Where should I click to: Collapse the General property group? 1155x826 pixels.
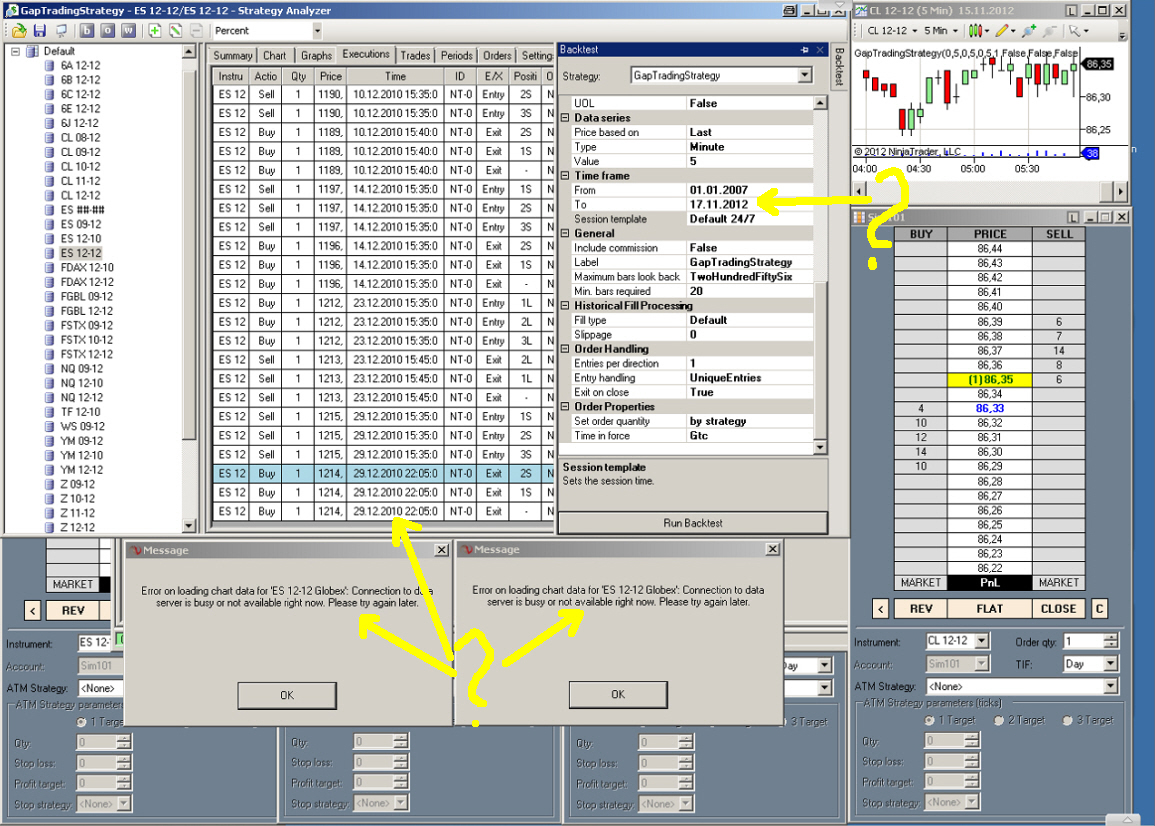point(565,233)
